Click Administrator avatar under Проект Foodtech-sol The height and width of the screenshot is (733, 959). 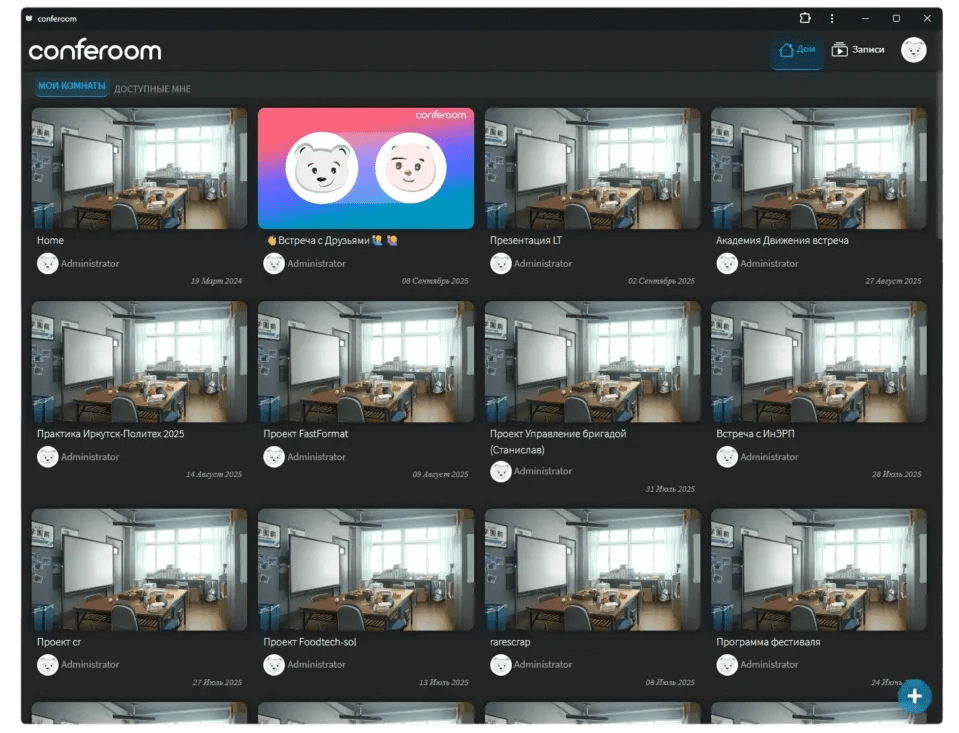pyautogui.click(x=274, y=664)
